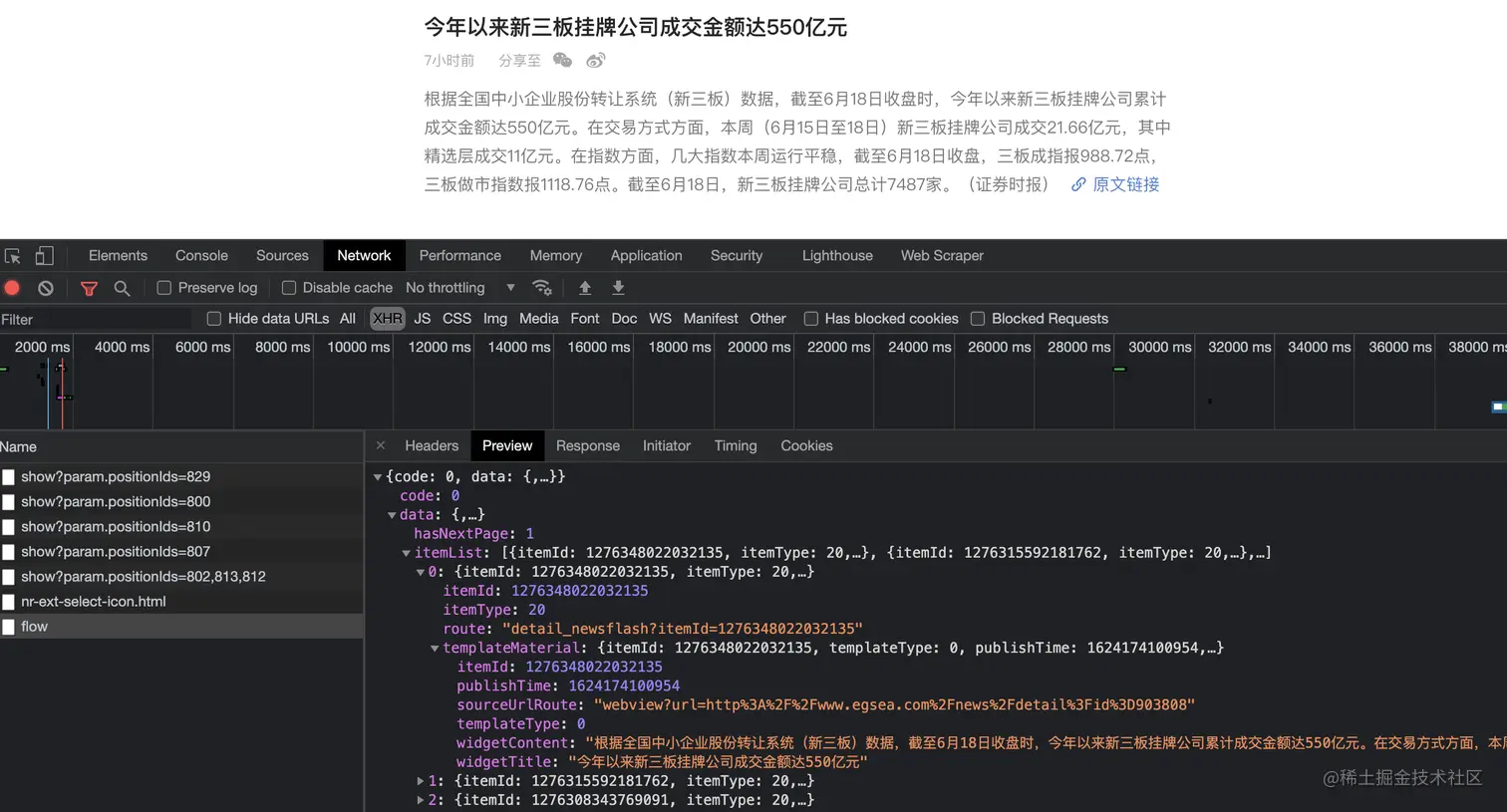The image size is (1507, 812).
Task: Filter requests by All types
Action: pos(348,319)
